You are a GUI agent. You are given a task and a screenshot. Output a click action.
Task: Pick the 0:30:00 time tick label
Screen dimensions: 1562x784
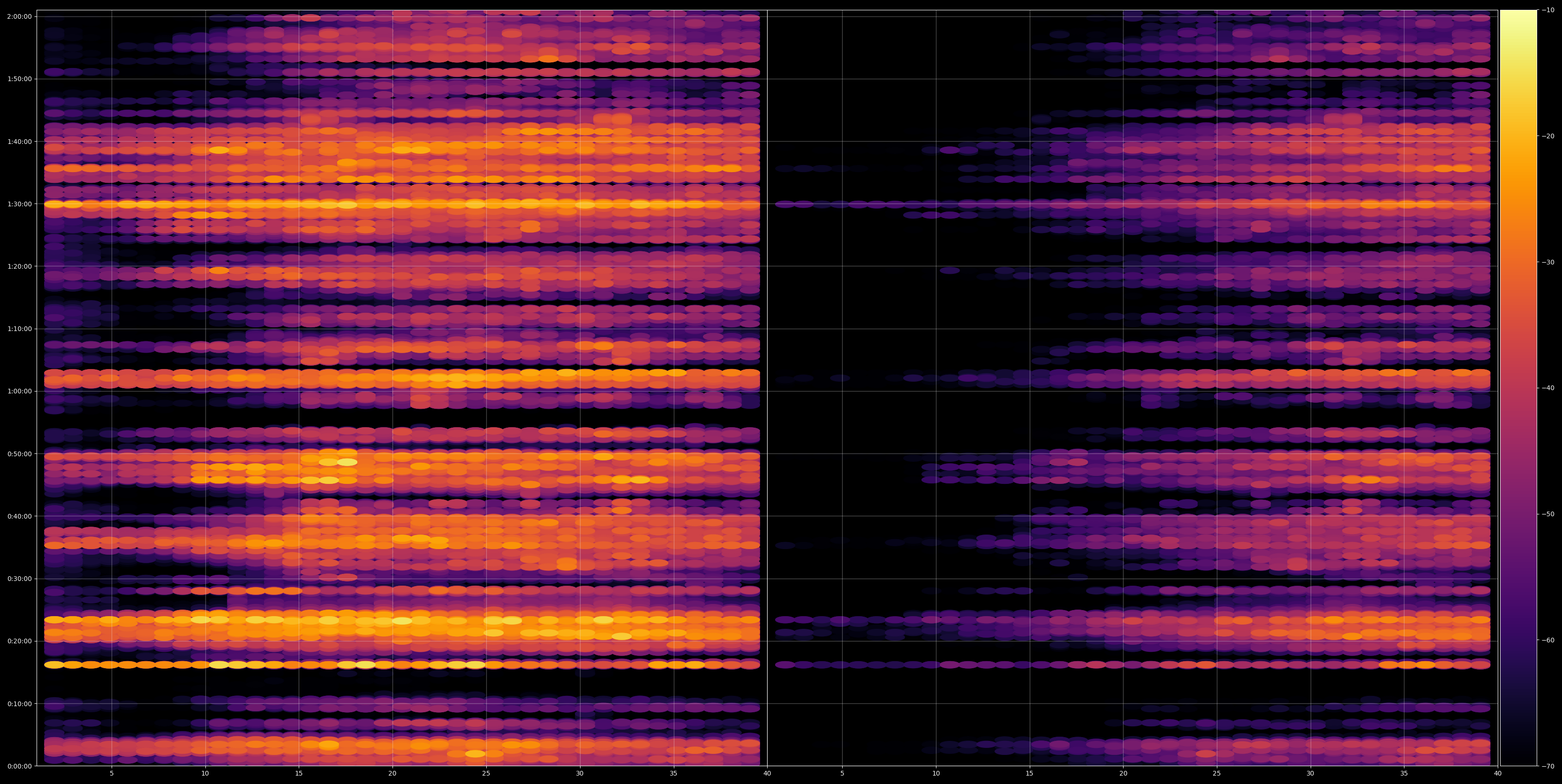tap(19, 579)
